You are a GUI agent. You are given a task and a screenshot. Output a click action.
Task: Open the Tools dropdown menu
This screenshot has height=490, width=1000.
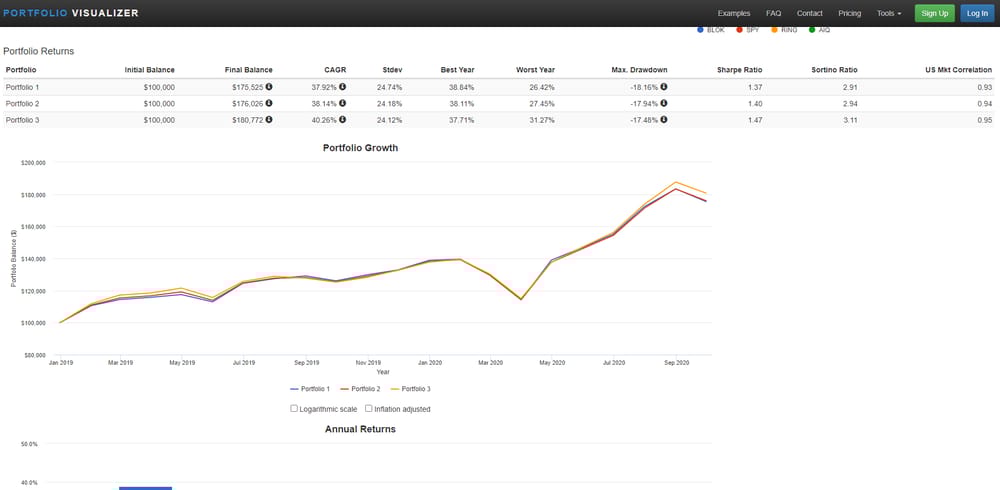click(x=889, y=13)
